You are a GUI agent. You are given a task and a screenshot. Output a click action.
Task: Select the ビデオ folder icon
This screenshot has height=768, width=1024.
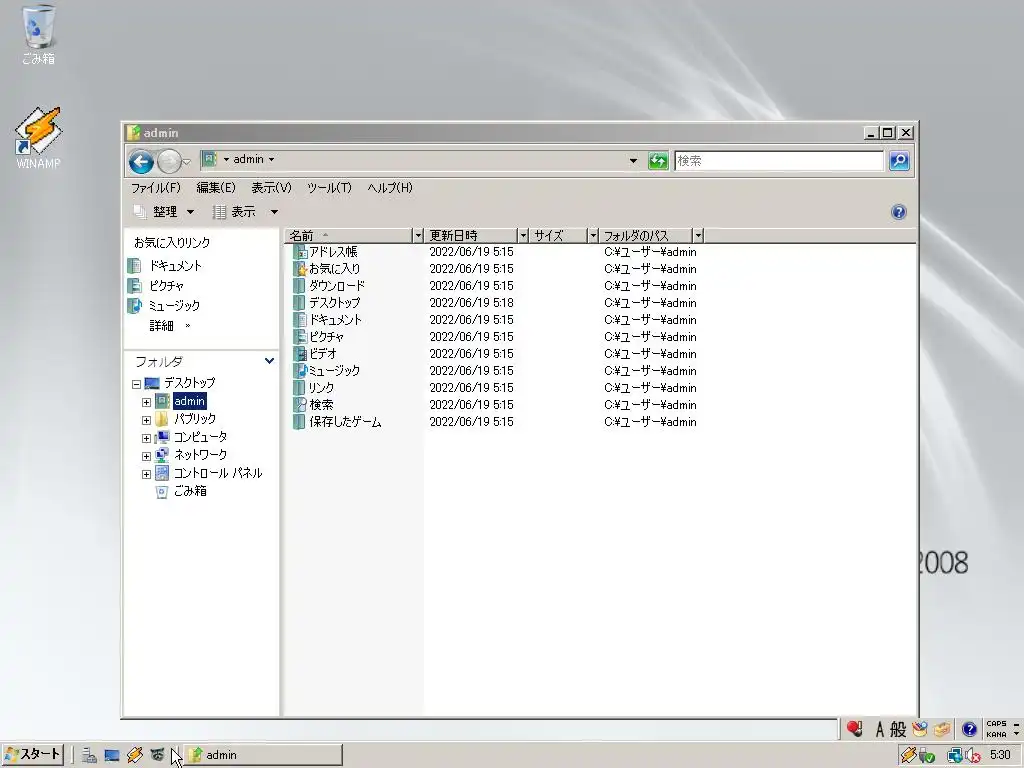tap(299, 353)
